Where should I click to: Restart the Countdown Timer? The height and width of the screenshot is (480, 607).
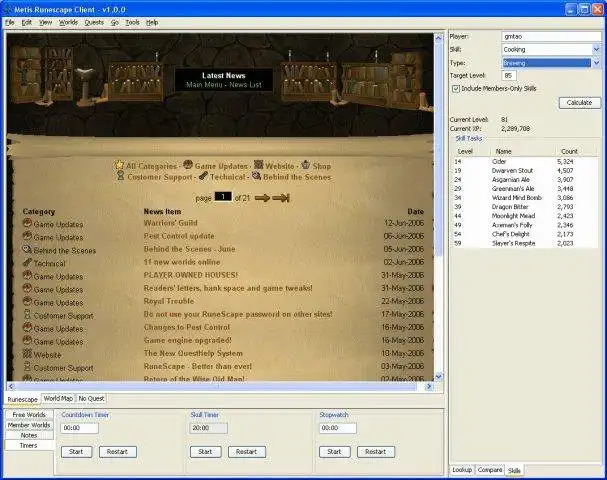pos(117,452)
